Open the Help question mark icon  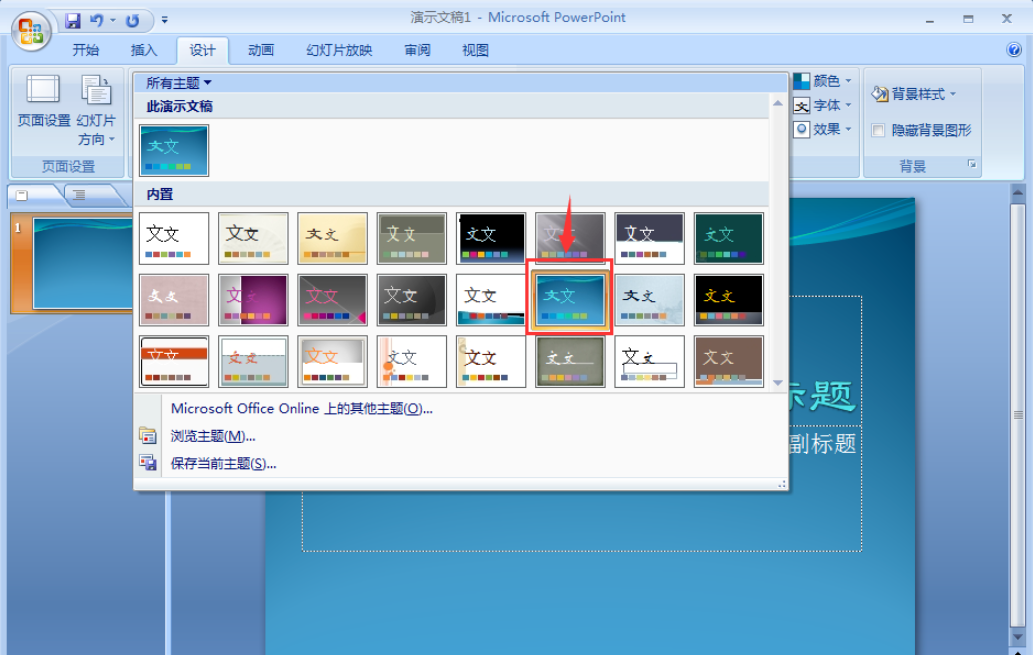tap(1014, 49)
